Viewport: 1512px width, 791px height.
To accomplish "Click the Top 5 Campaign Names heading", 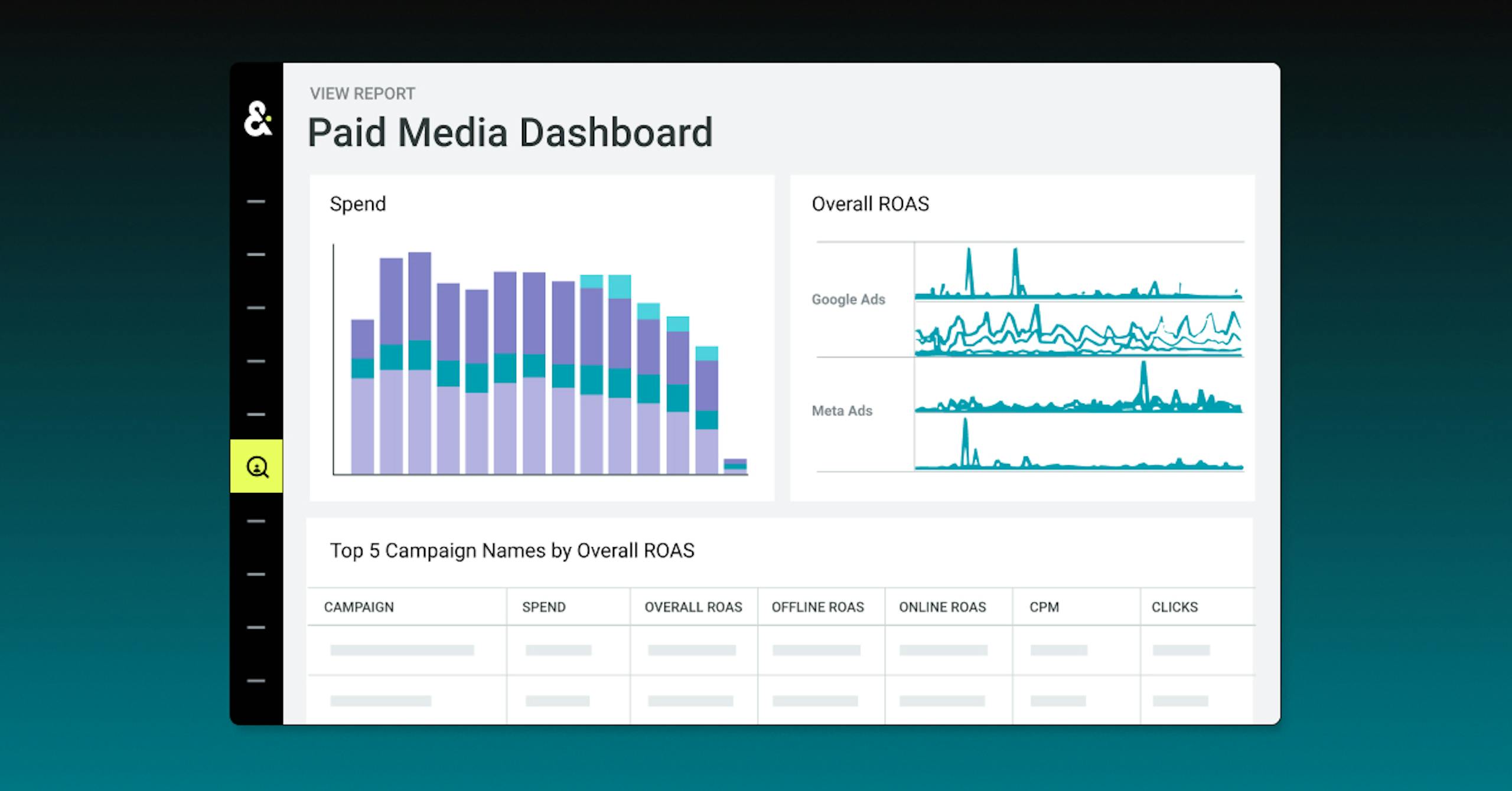I will pyautogui.click(x=511, y=551).
